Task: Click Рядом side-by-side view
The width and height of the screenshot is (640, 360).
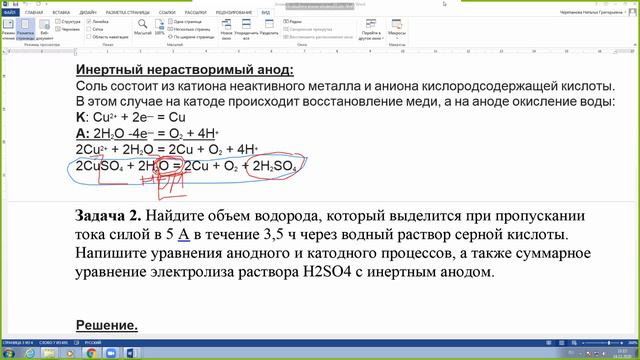Action: click(293, 21)
